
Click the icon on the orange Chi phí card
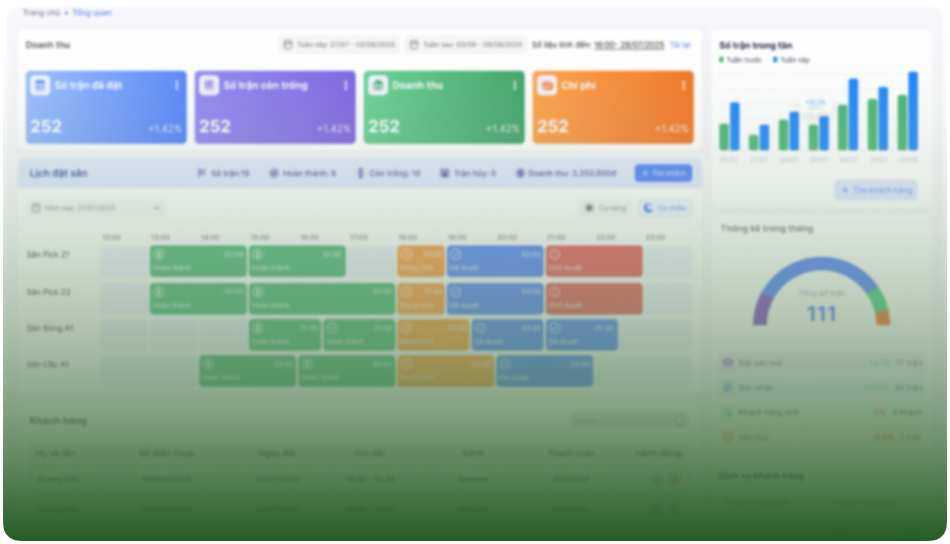tap(547, 85)
